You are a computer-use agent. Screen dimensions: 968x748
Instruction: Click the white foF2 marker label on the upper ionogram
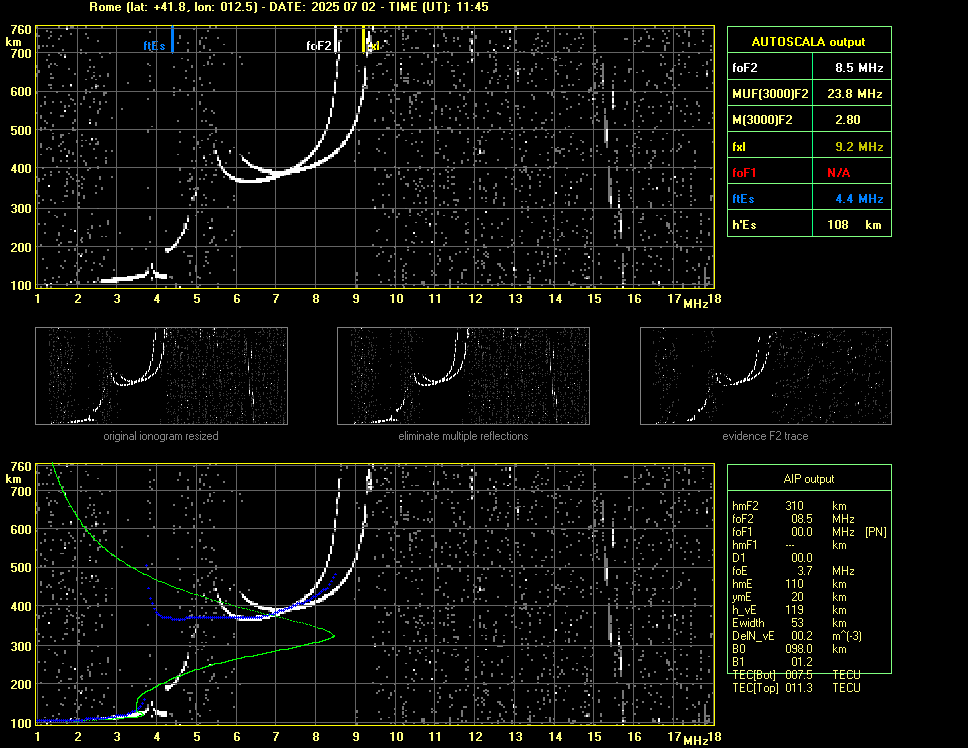319,46
